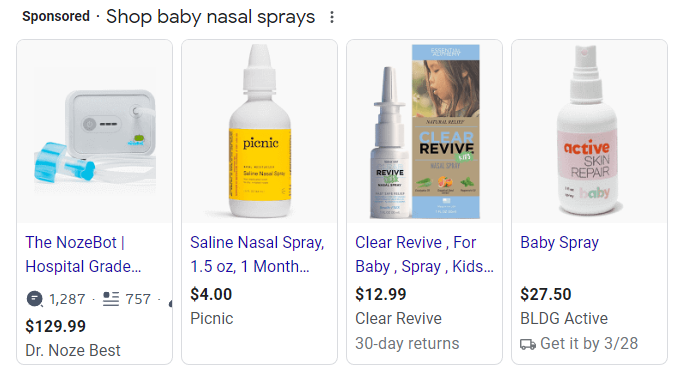Click the reviews speech bubble icon
This screenshot has height=374, width=681.
[x=35, y=299]
